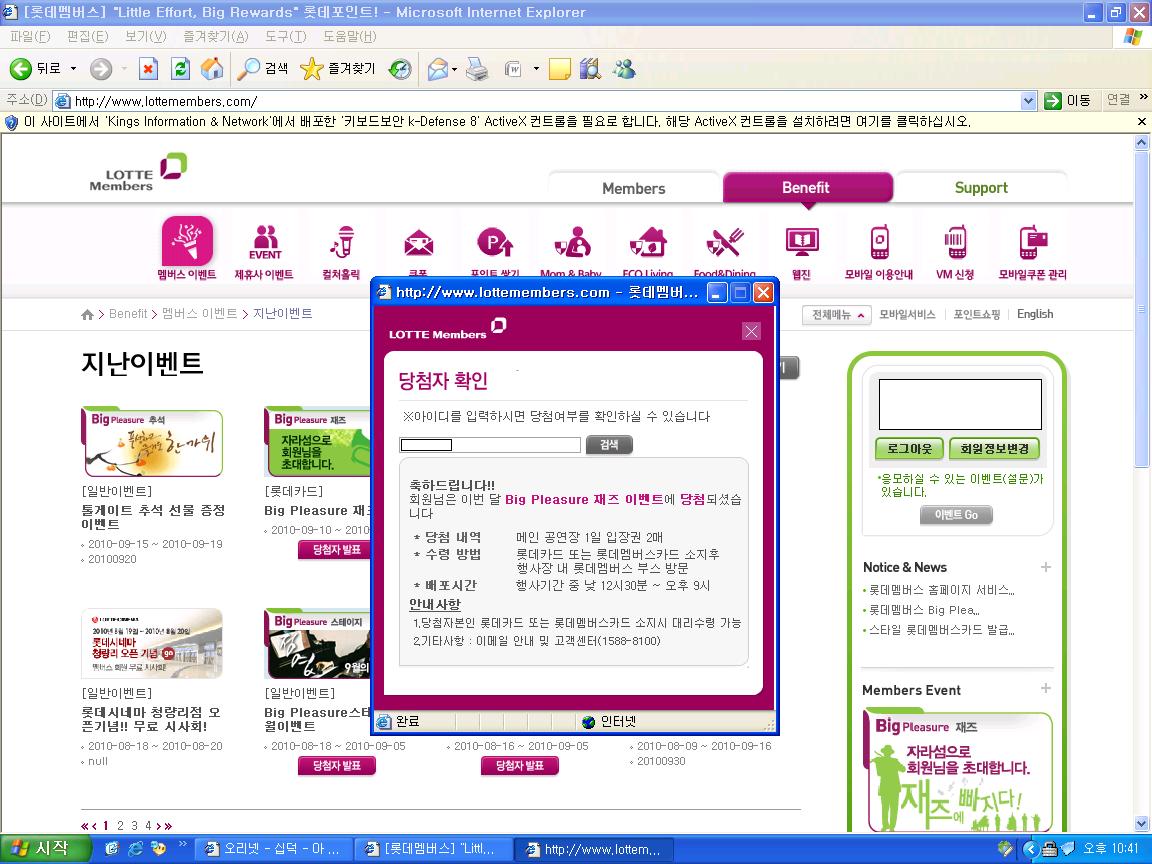Click the Edit with Word toolbar icon
Image resolution: width=1152 pixels, height=864 pixels.
(513, 69)
